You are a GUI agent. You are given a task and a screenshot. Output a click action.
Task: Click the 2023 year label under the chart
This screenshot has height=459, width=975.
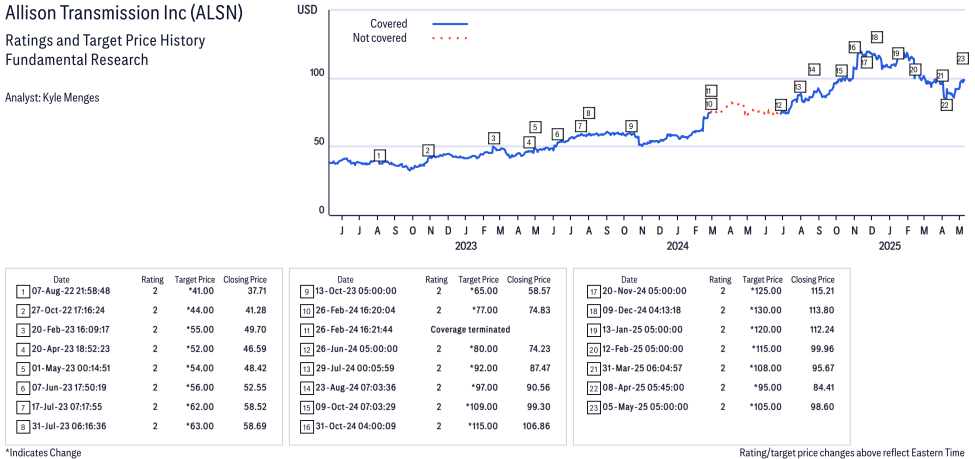pos(466,246)
